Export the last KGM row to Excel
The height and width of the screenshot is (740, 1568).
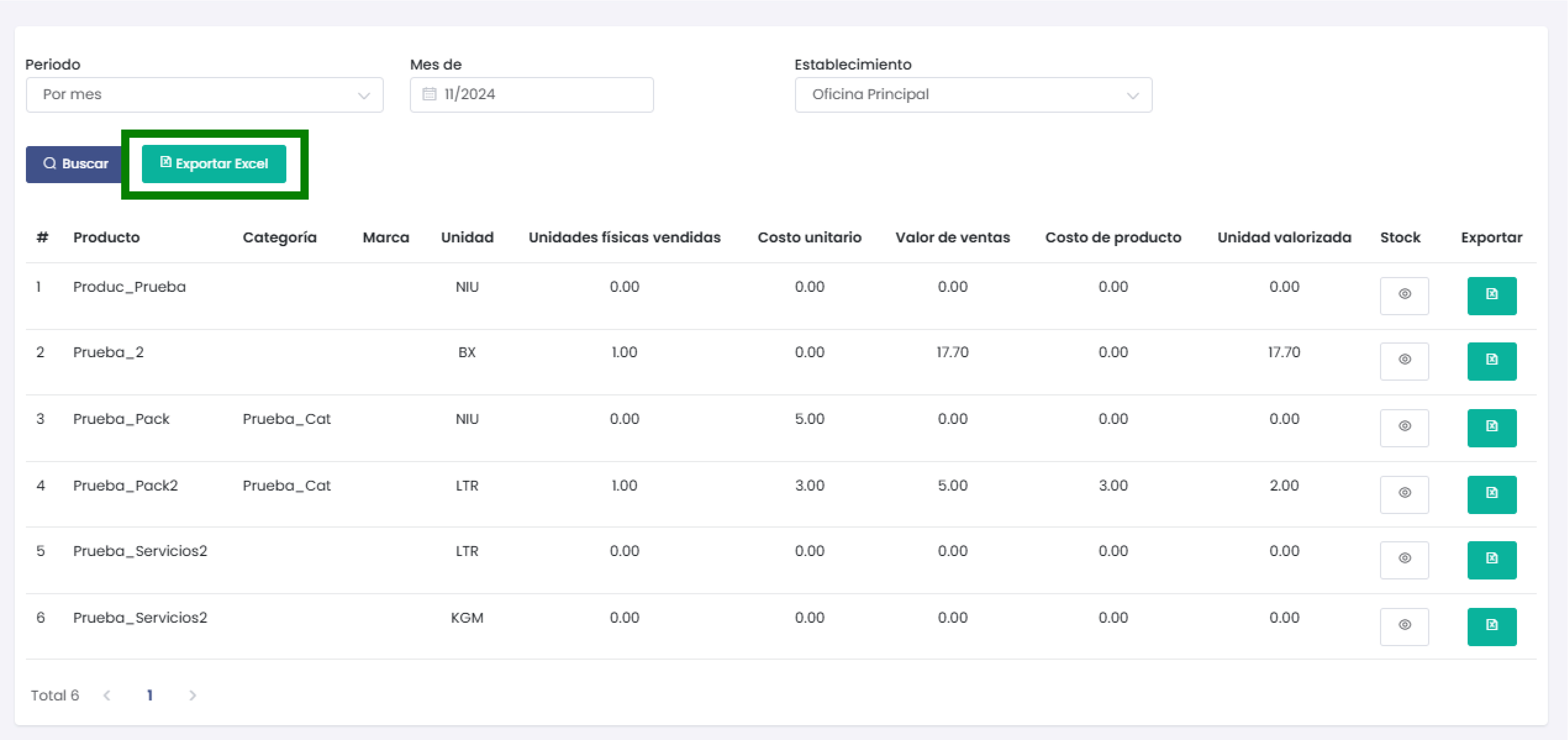tap(1492, 626)
